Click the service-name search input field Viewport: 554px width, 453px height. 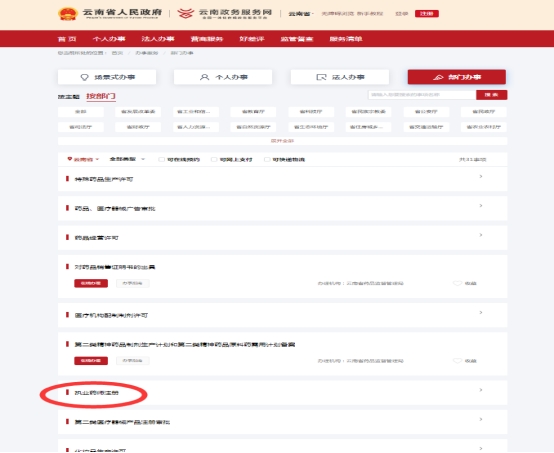point(422,95)
